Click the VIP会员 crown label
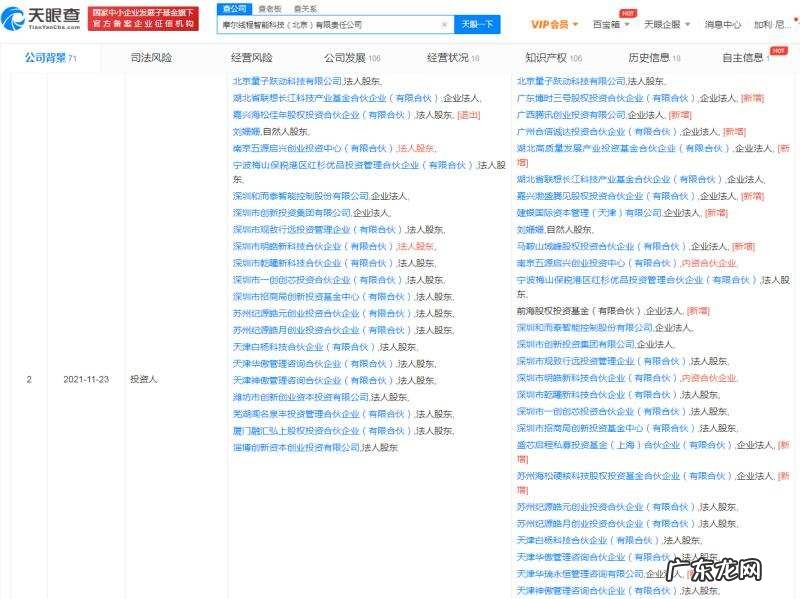 point(548,24)
